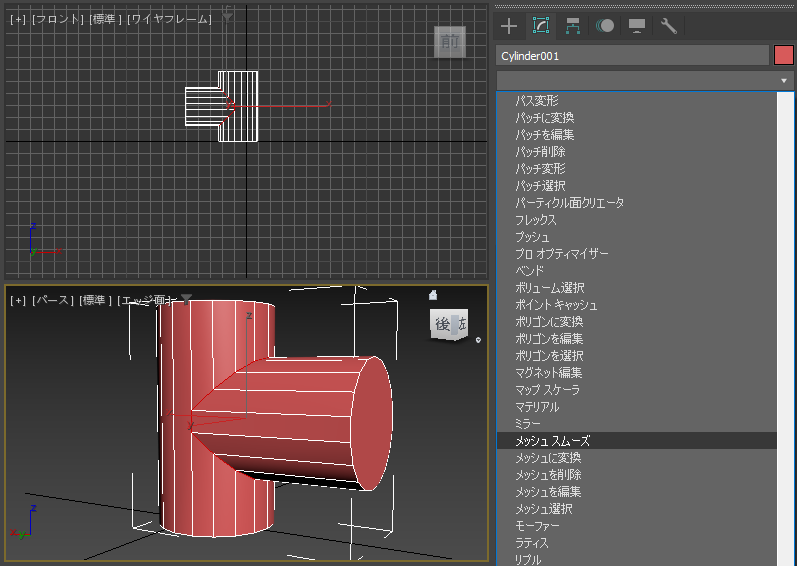Image resolution: width=797 pixels, height=566 pixels.
Task: Select プロ オプティマイザー modifier
Action: coord(636,254)
